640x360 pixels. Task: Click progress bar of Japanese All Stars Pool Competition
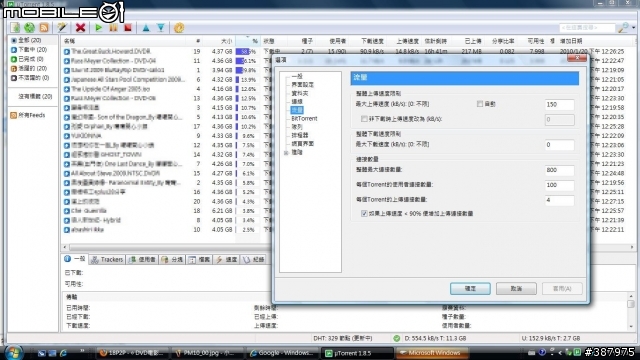(x=247, y=80)
